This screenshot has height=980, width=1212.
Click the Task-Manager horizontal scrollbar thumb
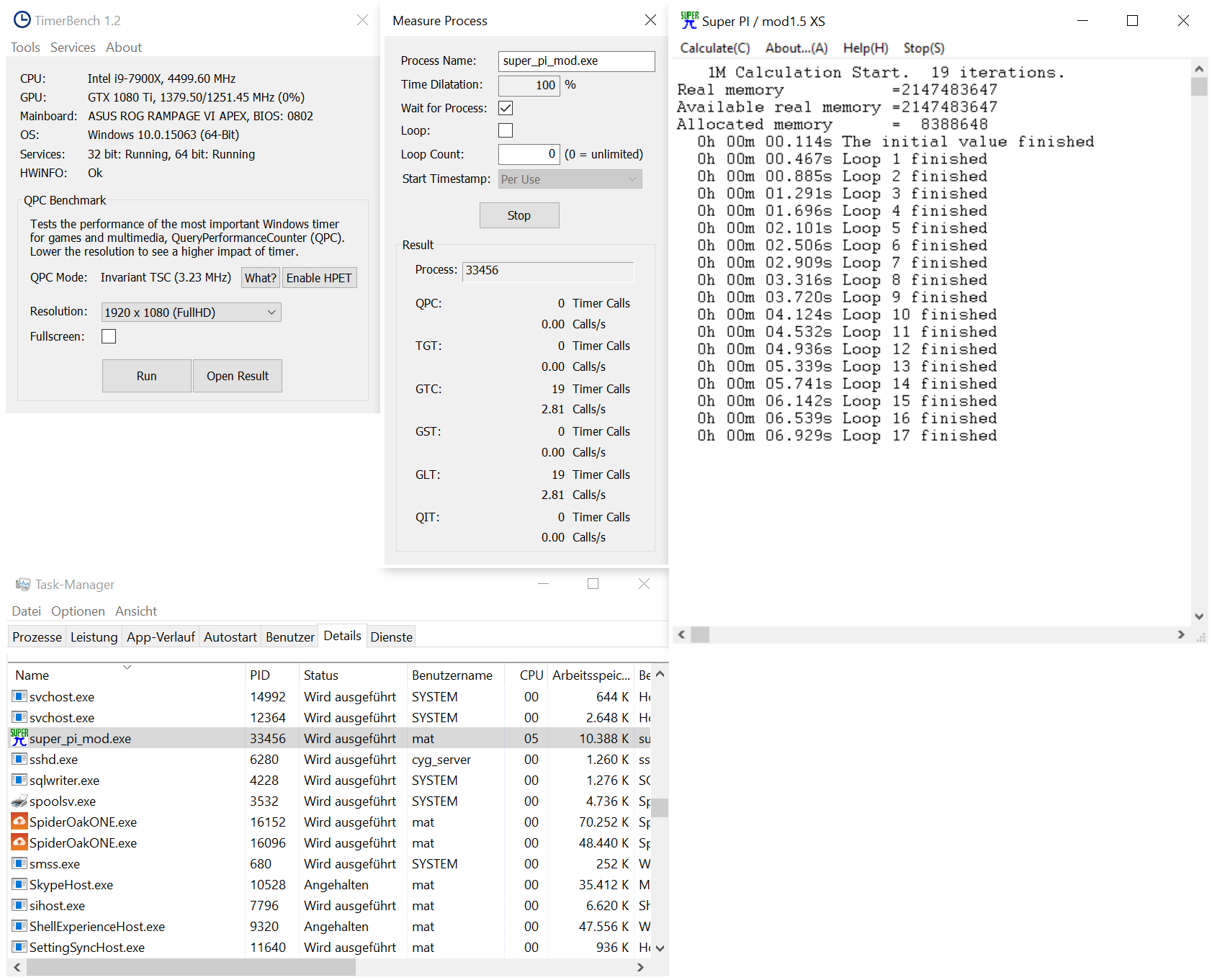(191, 967)
